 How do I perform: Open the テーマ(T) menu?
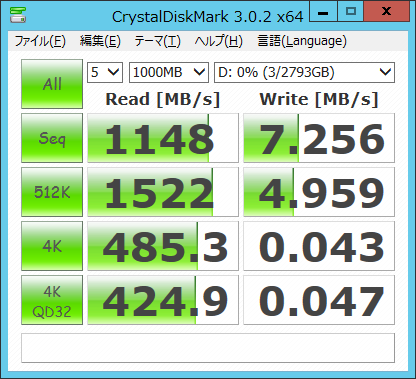157,41
